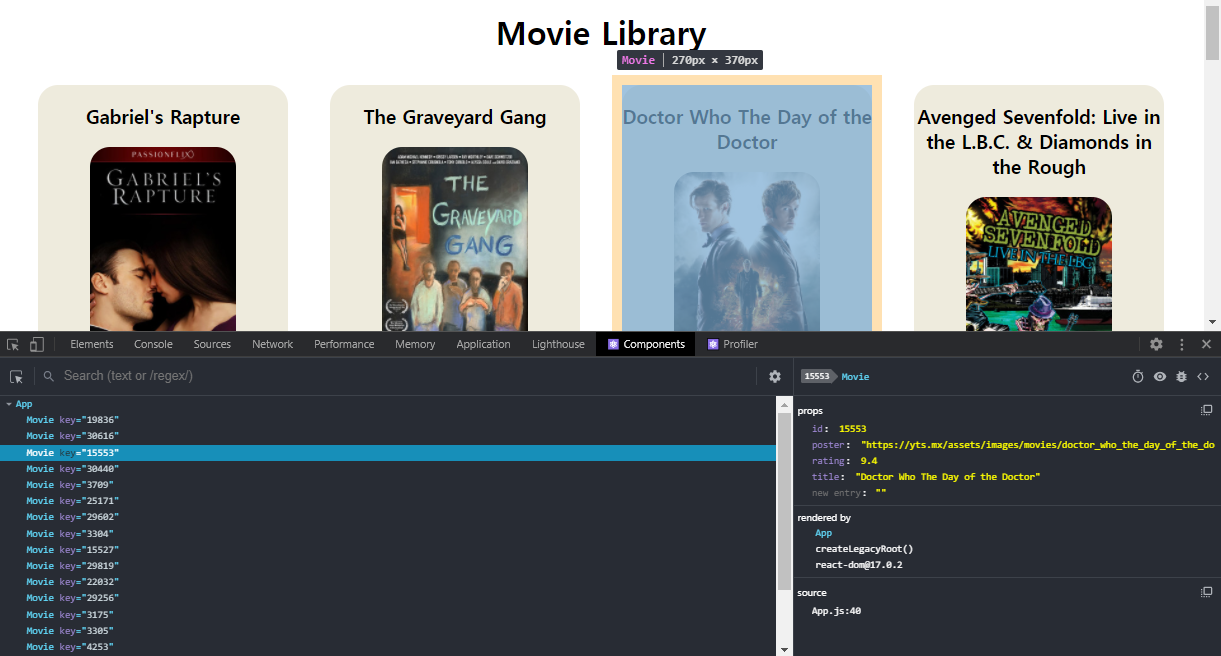Edit the title prop value string
This screenshot has height=656, width=1221.
click(947, 477)
